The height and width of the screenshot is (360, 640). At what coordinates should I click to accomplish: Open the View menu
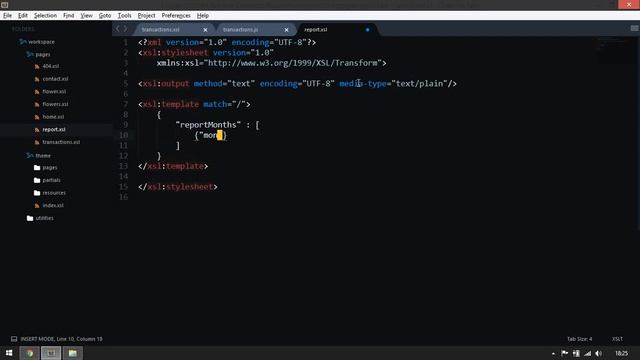point(86,16)
